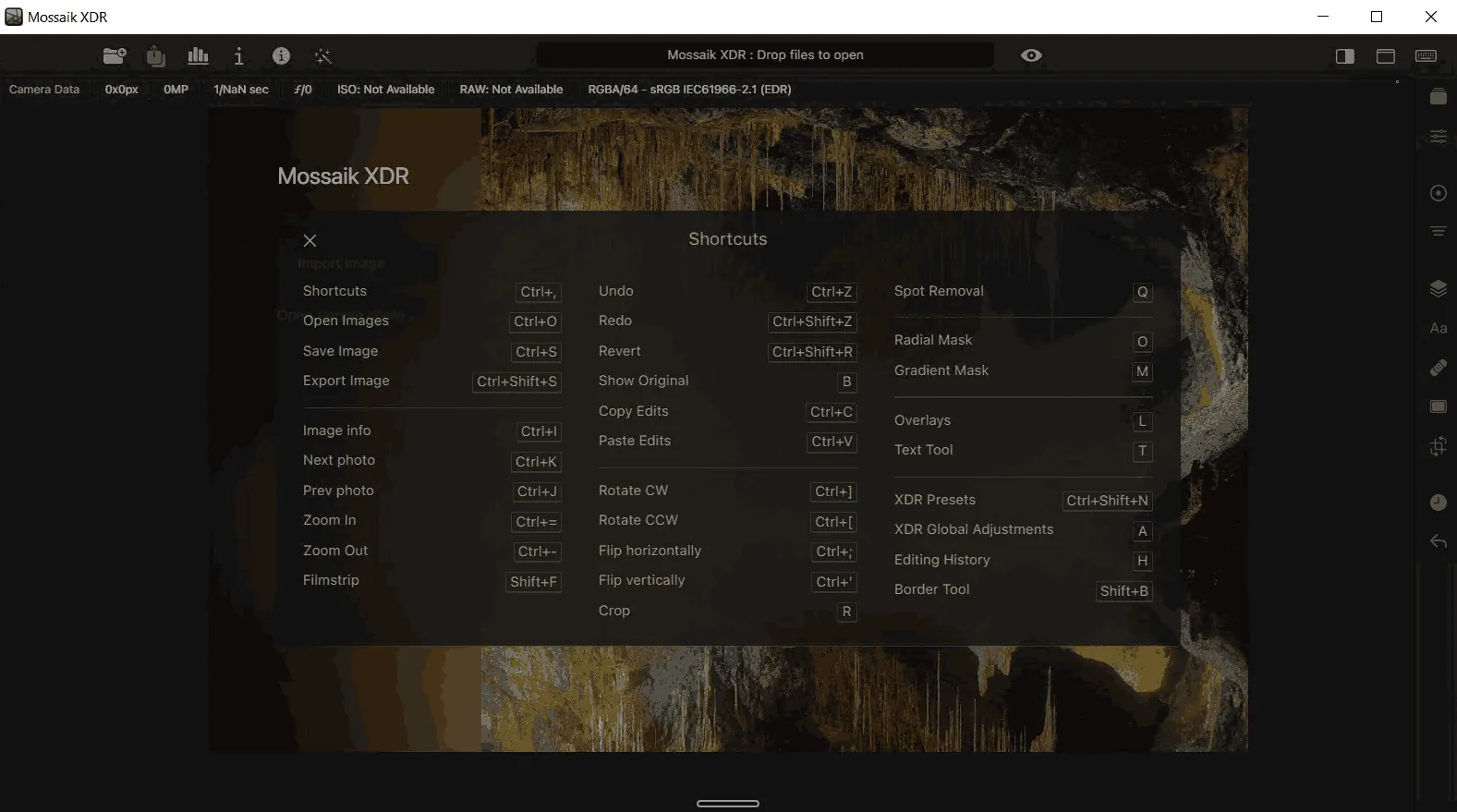Screen dimensions: 1457x812
Task: Click the 'XDR Presets' shortcut row label
Action: click(x=935, y=500)
